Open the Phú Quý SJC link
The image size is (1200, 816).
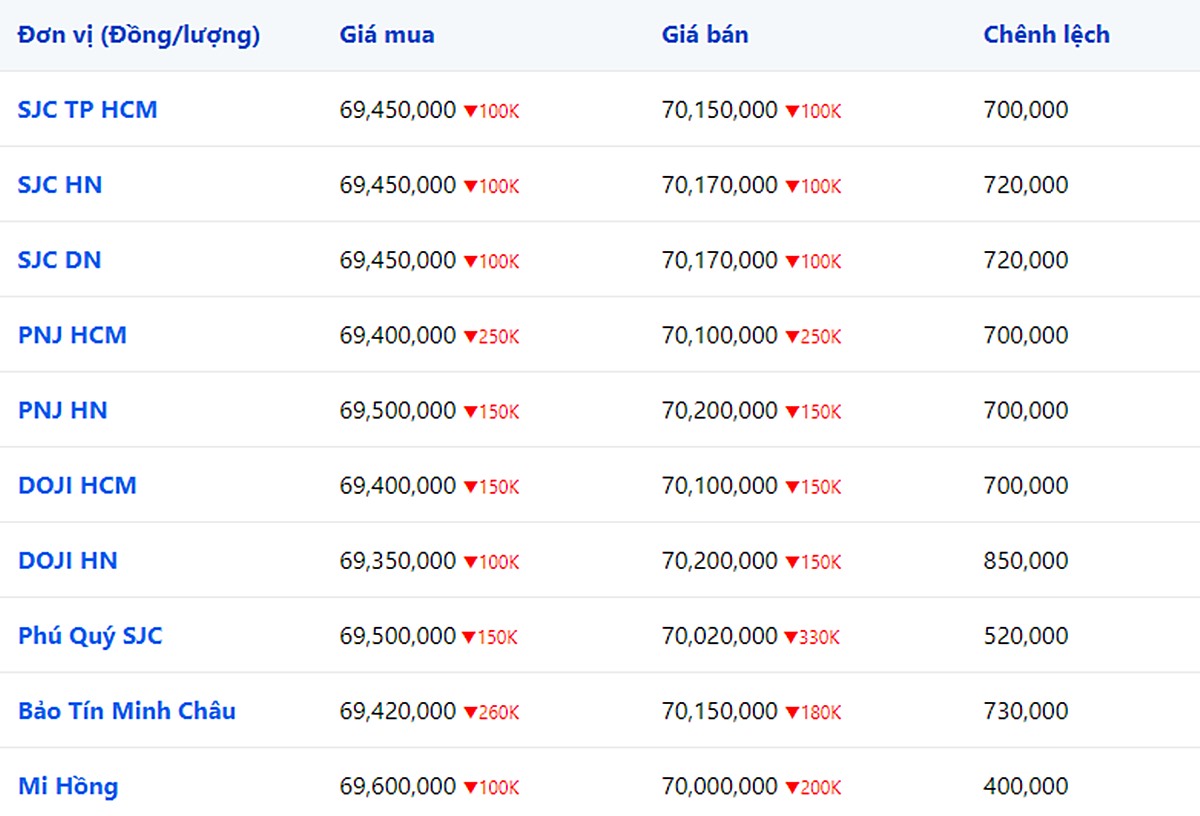click(90, 636)
